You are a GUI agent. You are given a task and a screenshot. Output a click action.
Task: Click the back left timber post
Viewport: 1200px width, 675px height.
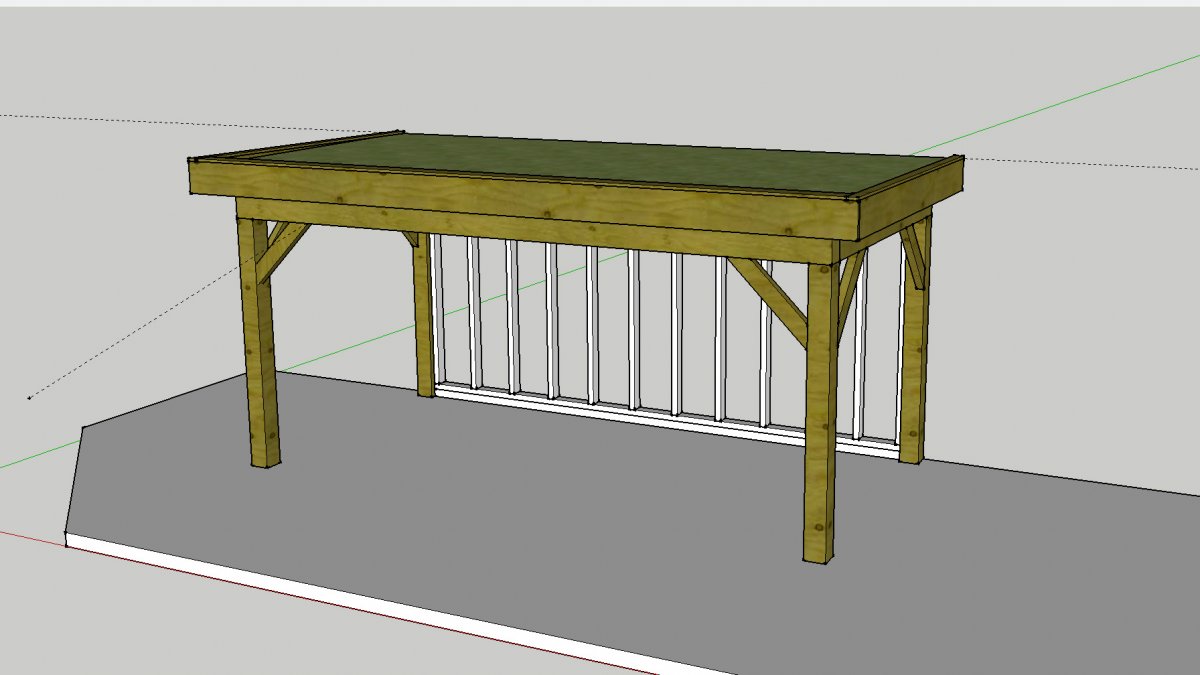[423, 320]
